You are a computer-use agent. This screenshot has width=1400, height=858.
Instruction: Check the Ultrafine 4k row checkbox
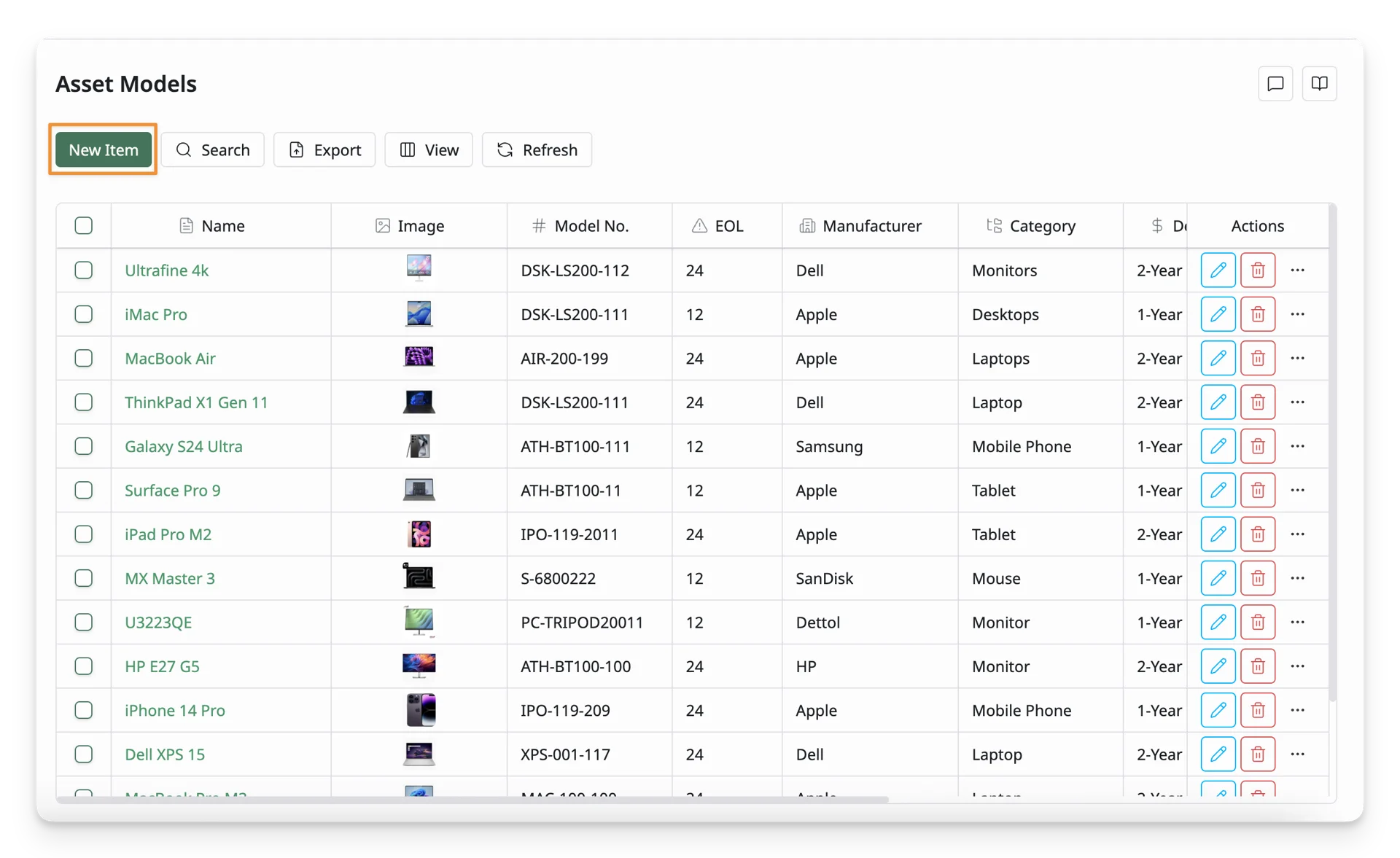(84, 270)
